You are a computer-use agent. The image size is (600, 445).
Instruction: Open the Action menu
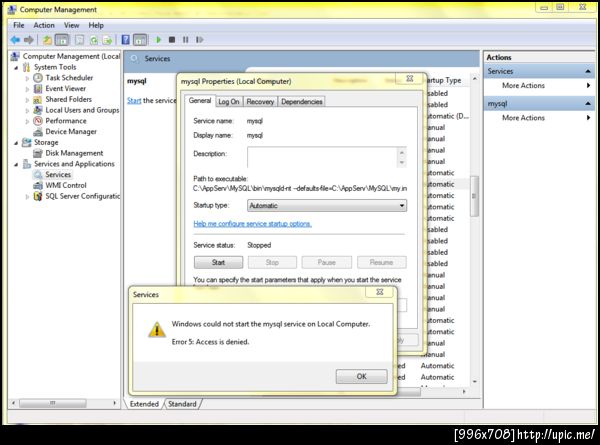click(44, 25)
